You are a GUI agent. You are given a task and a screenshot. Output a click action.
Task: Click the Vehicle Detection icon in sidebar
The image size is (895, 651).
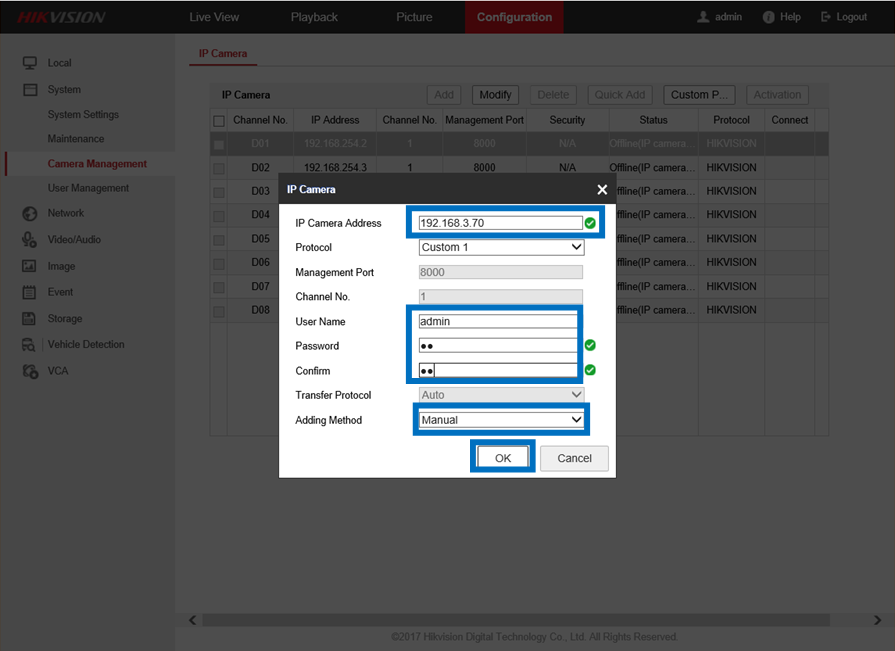point(29,345)
